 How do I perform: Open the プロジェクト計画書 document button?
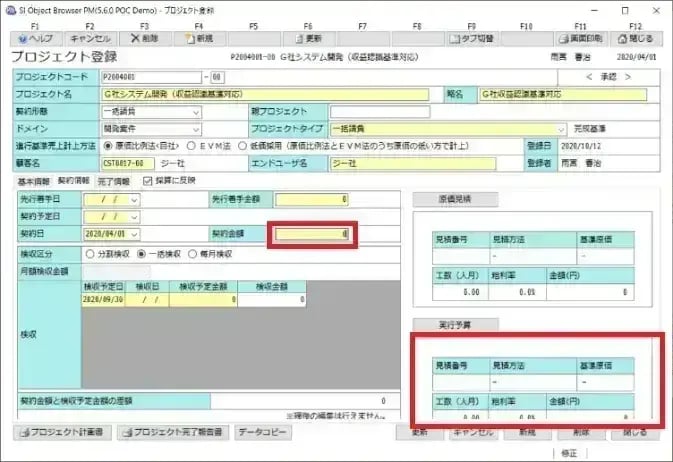coord(62,433)
